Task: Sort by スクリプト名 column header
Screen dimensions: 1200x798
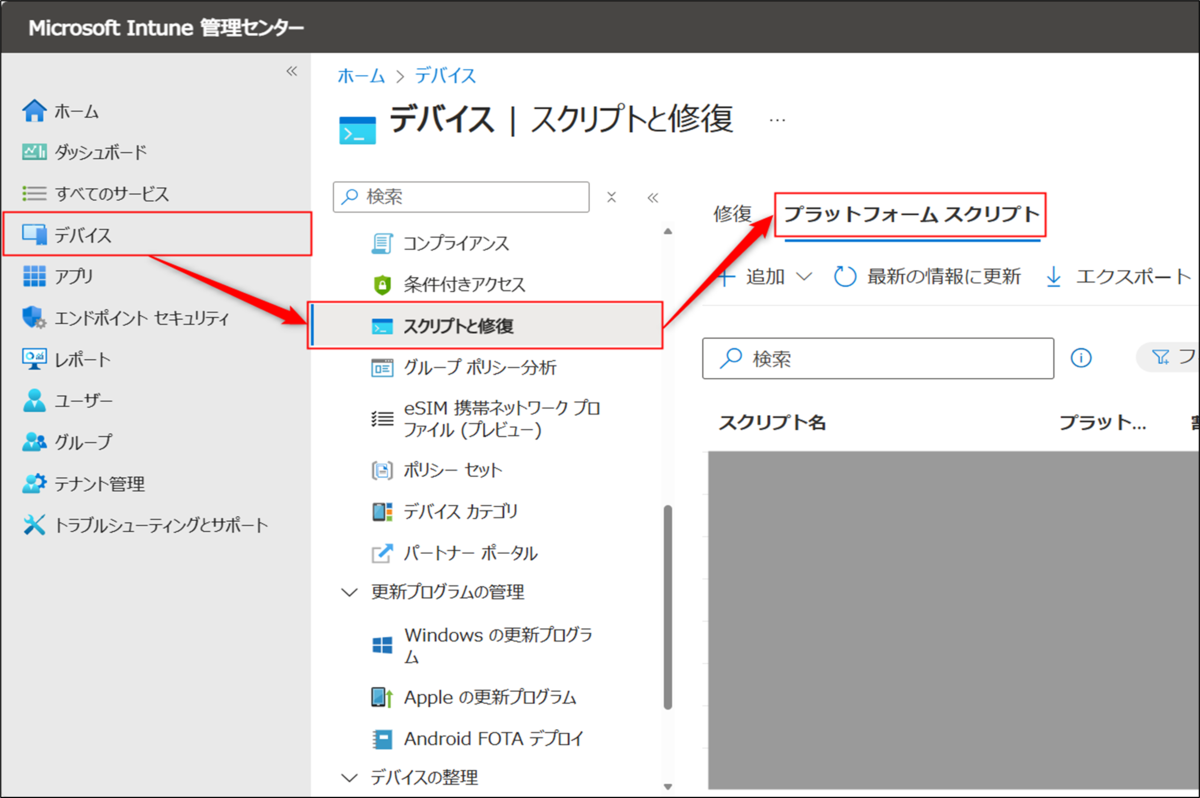Action: (x=772, y=423)
